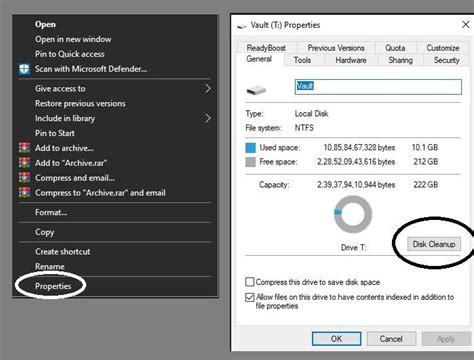Click WinRAR icon beside Compress and email...

[x=24, y=178]
